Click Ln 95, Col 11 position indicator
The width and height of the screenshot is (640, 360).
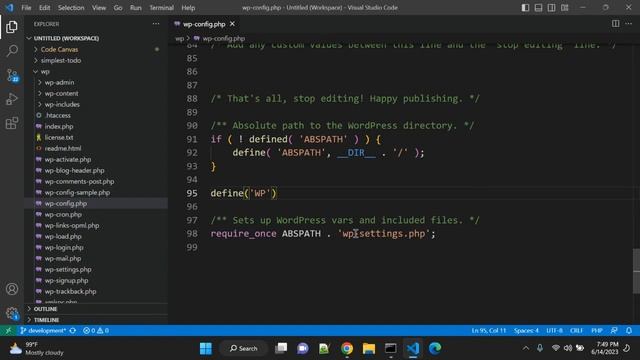pyautogui.click(x=489, y=330)
